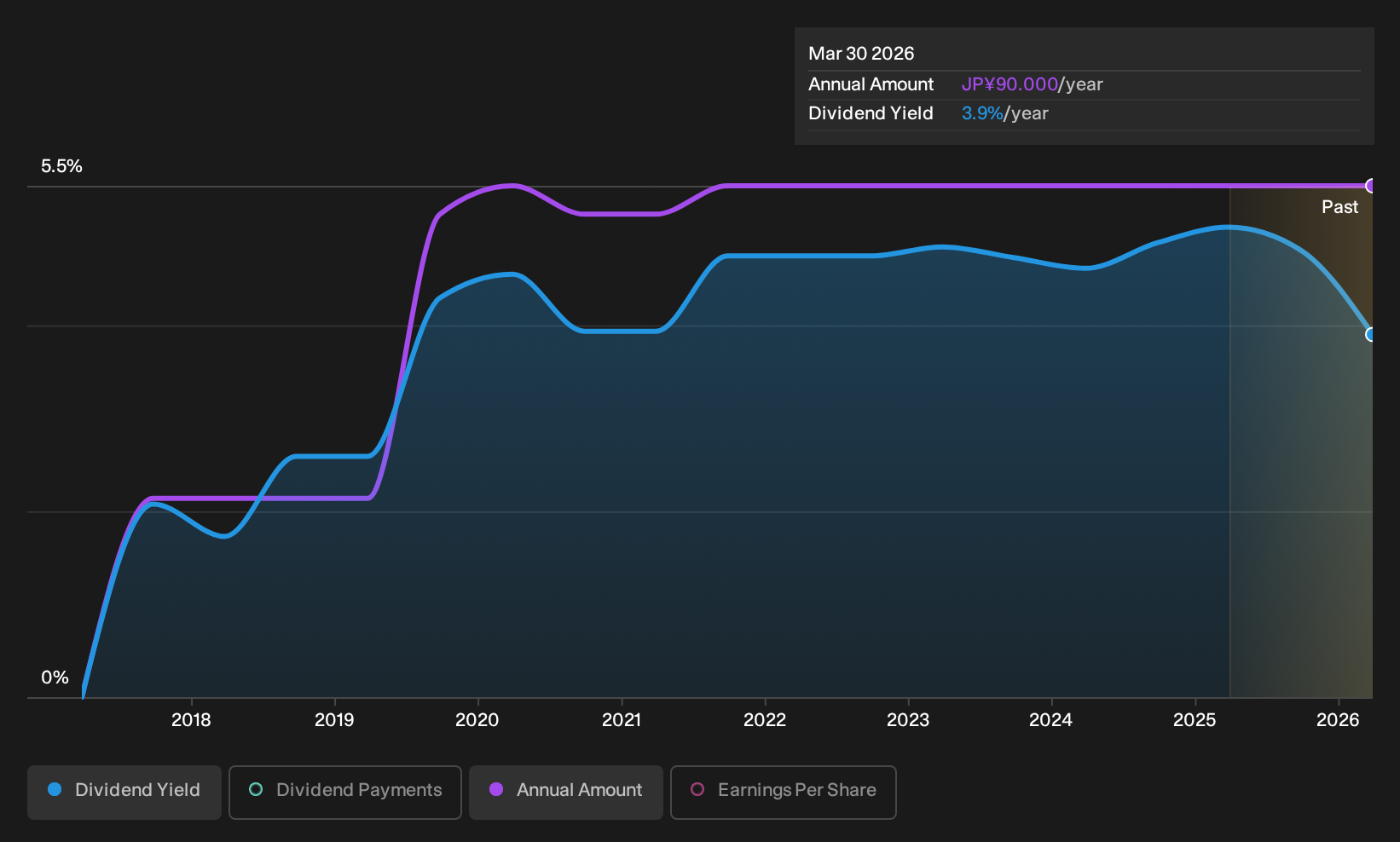The image size is (1400, 842).
Task: Click the blue Dividend Yield legend dot
Action: click(x=55, y=789)
